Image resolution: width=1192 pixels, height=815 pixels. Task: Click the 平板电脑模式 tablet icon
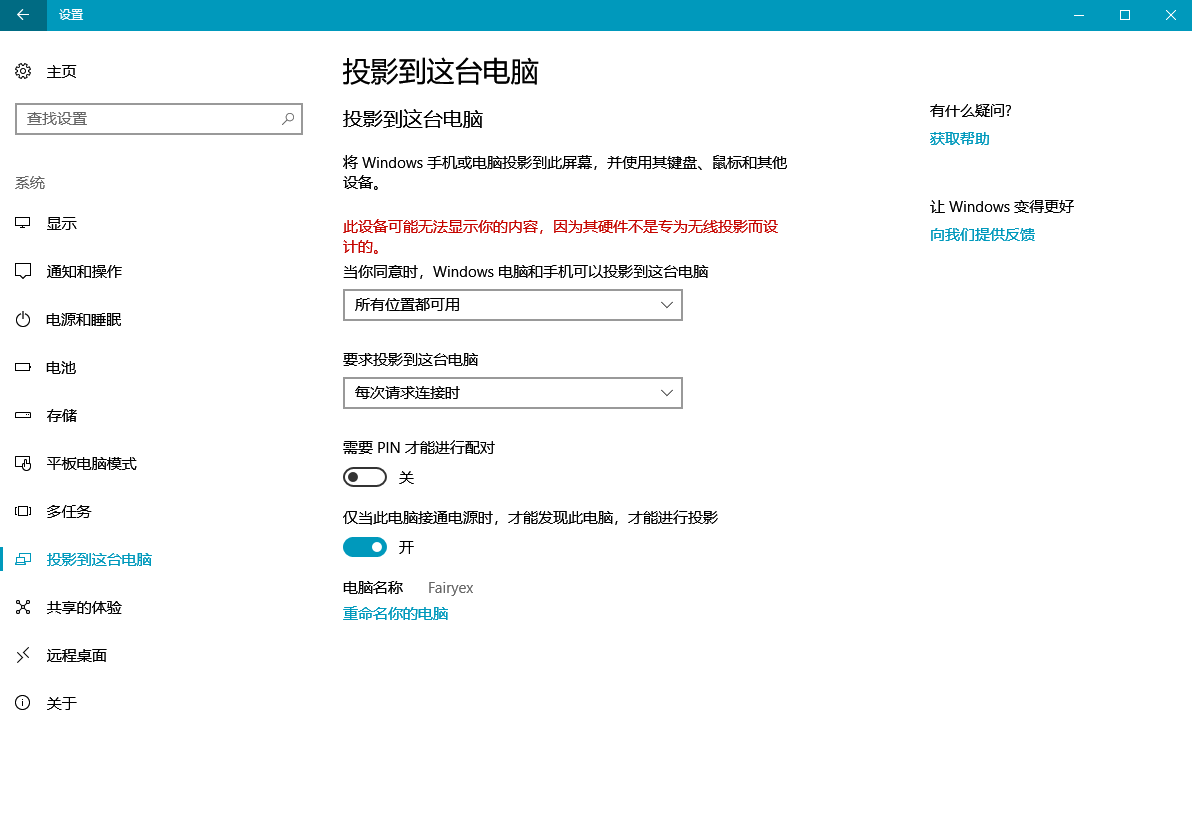23,463
